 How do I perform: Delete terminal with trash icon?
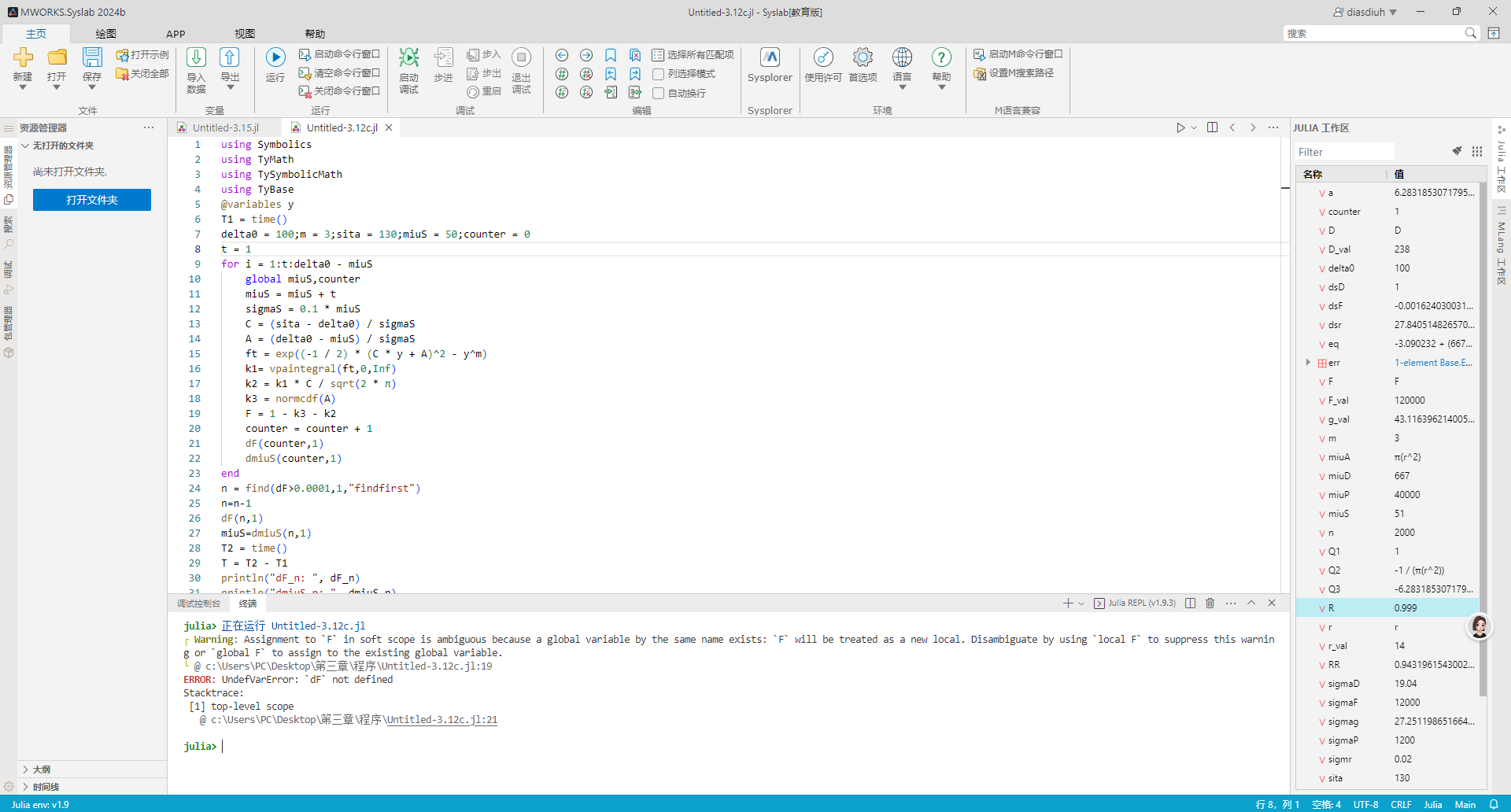pos(1210,603)
